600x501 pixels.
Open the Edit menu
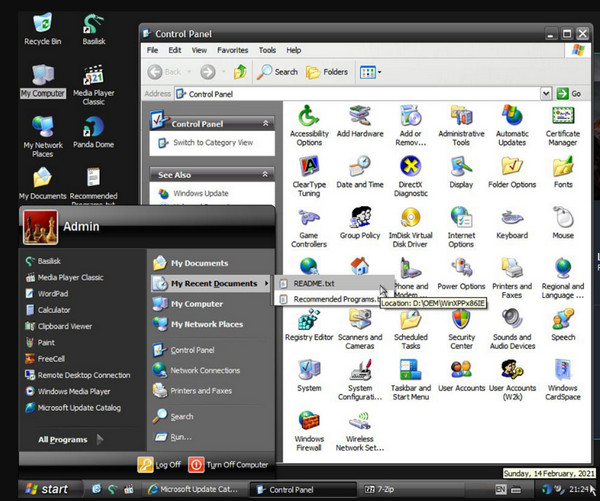[175, 50]
